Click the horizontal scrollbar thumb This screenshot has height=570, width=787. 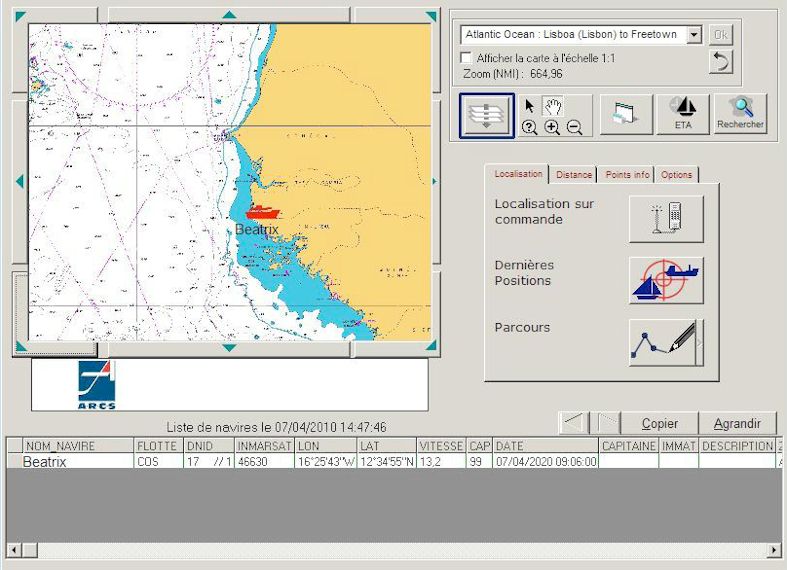(30, 550)
